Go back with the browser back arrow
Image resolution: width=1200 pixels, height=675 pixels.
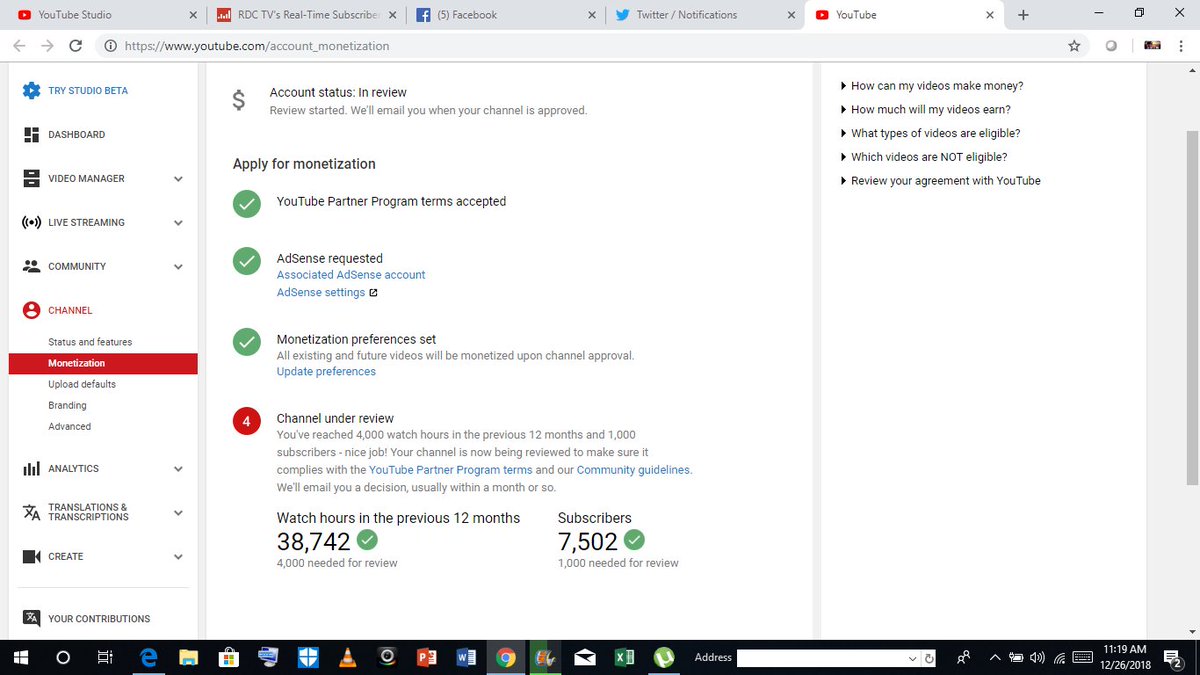(x=19, y=45)
